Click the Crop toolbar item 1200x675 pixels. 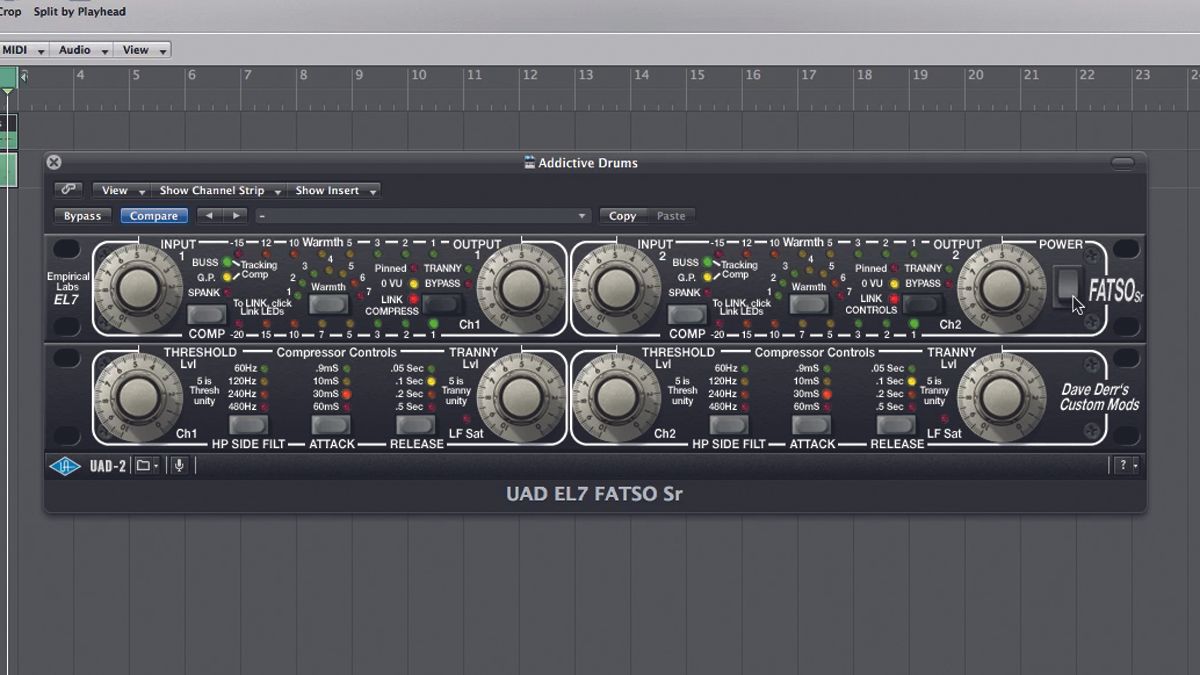[x=10, y=12]
